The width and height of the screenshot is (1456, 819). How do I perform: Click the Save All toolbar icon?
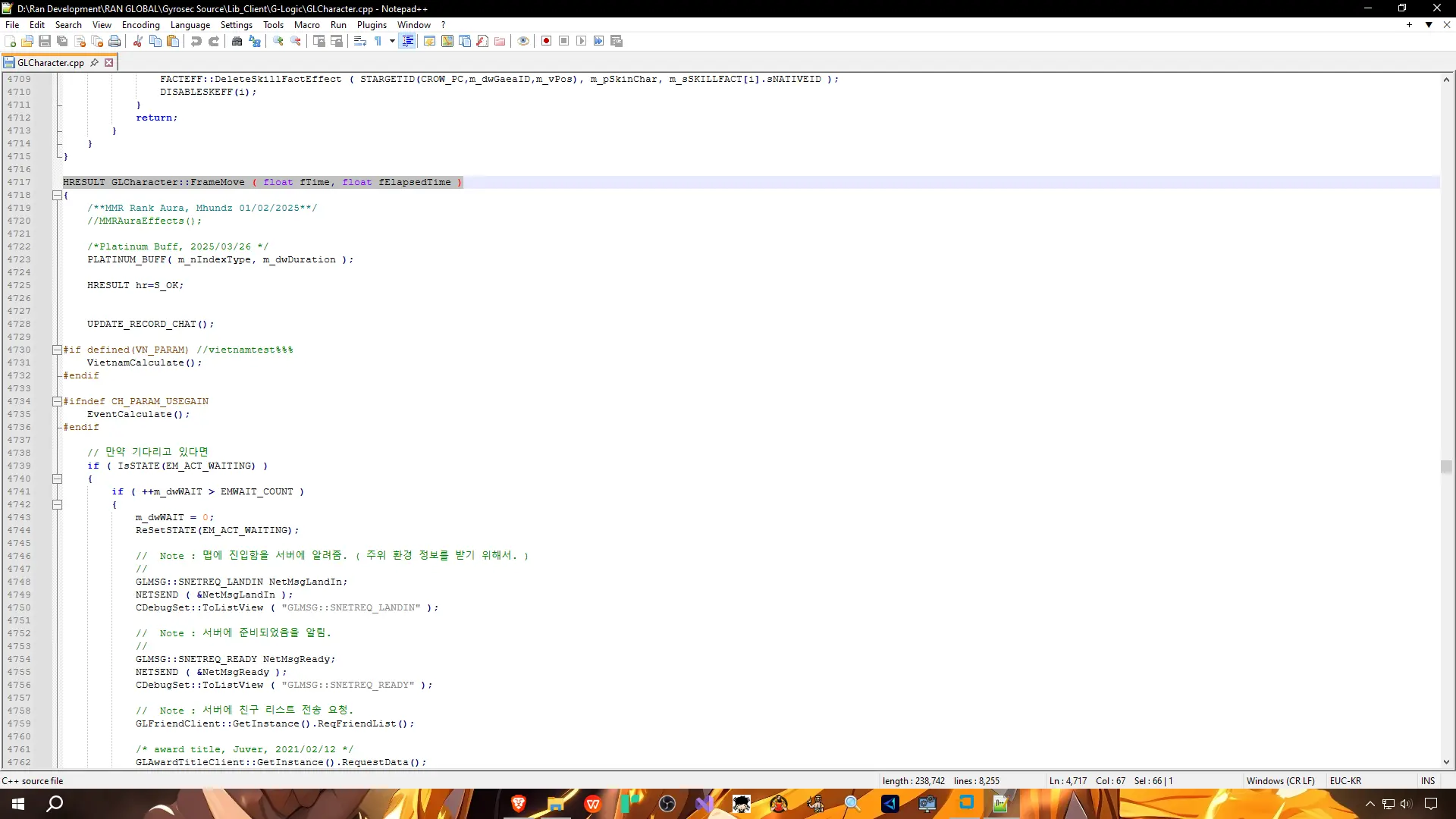pyautogui.click(x=62, y=41)
